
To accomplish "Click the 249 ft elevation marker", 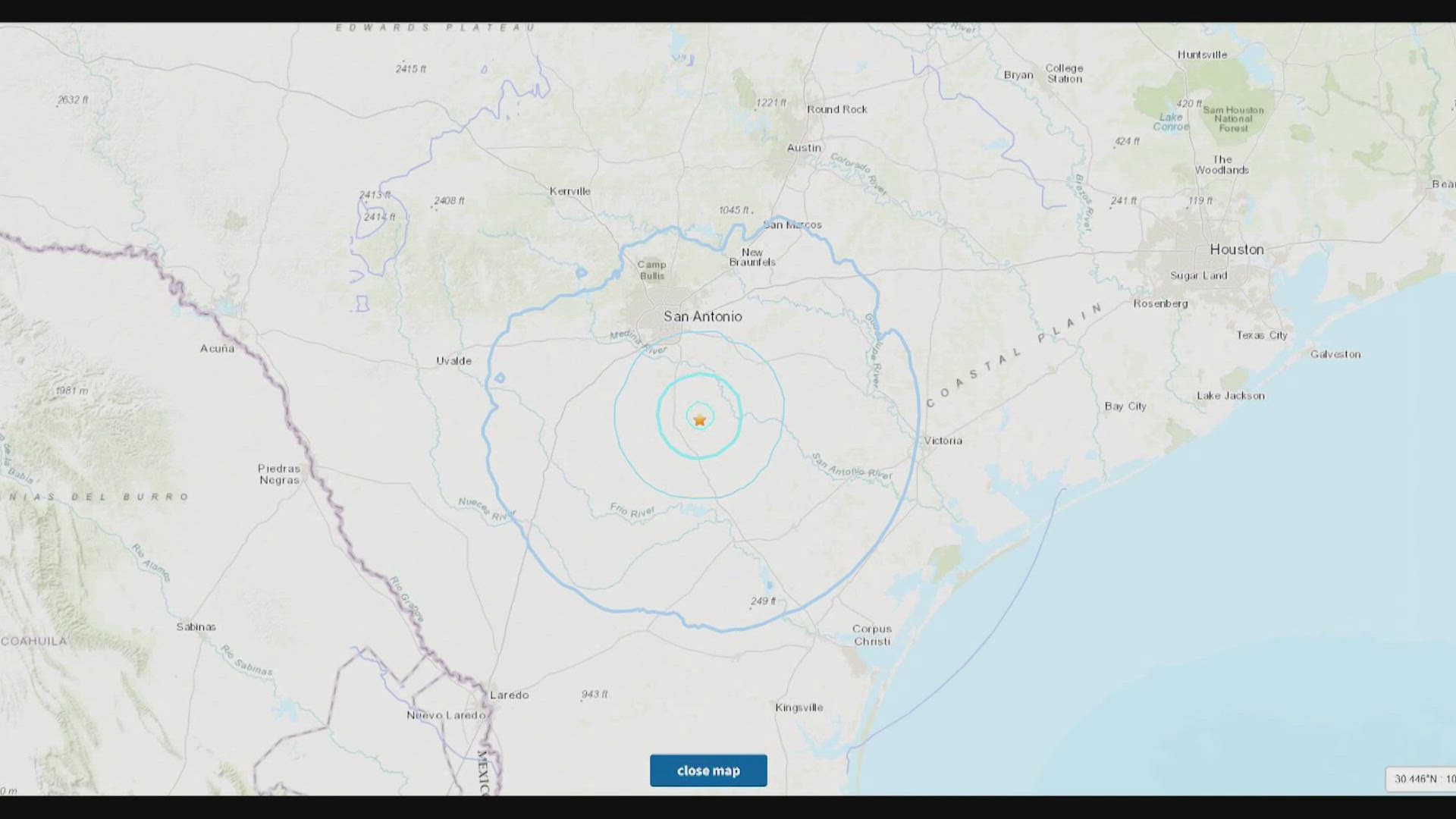I will pos(763,601).
